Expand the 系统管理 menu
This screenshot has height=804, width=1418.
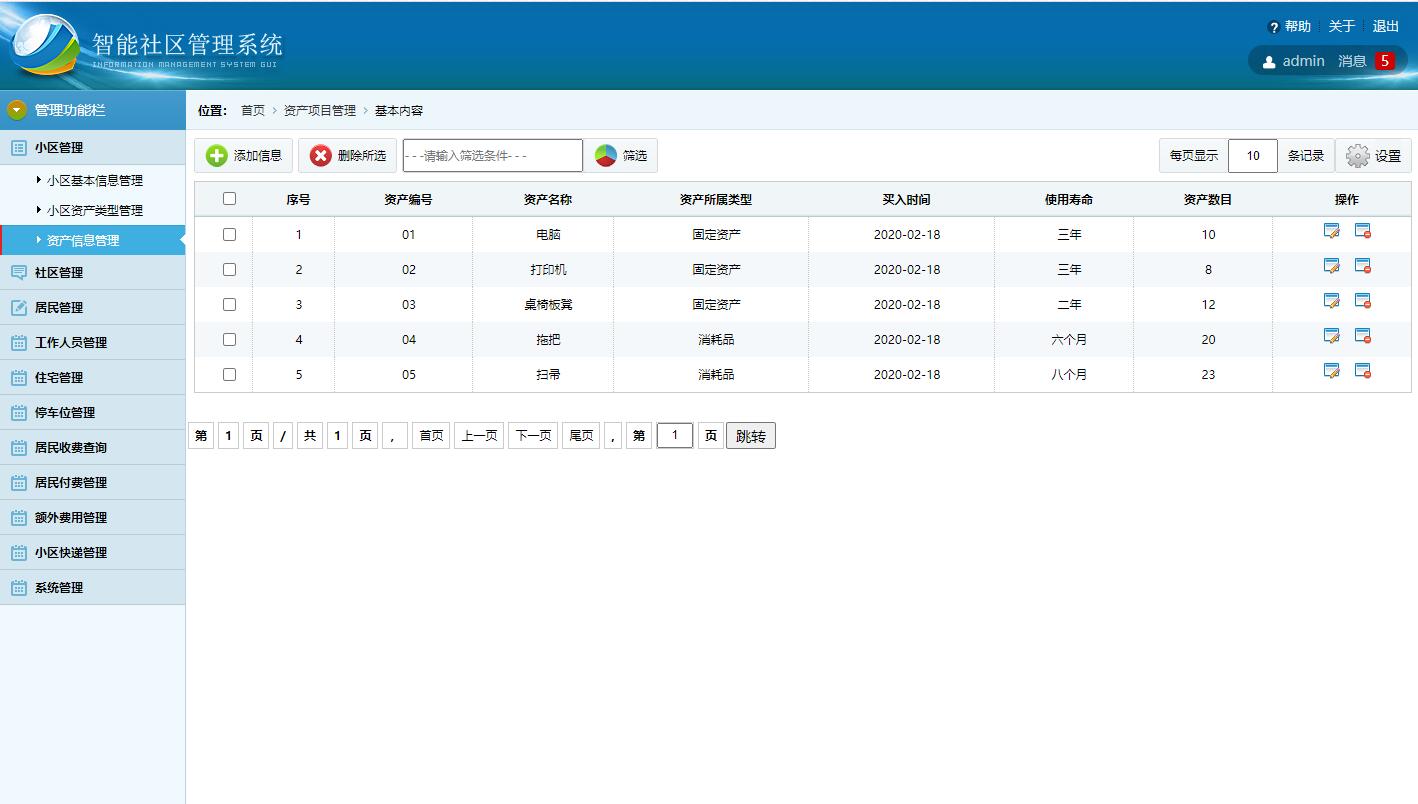tap(92, 587)
